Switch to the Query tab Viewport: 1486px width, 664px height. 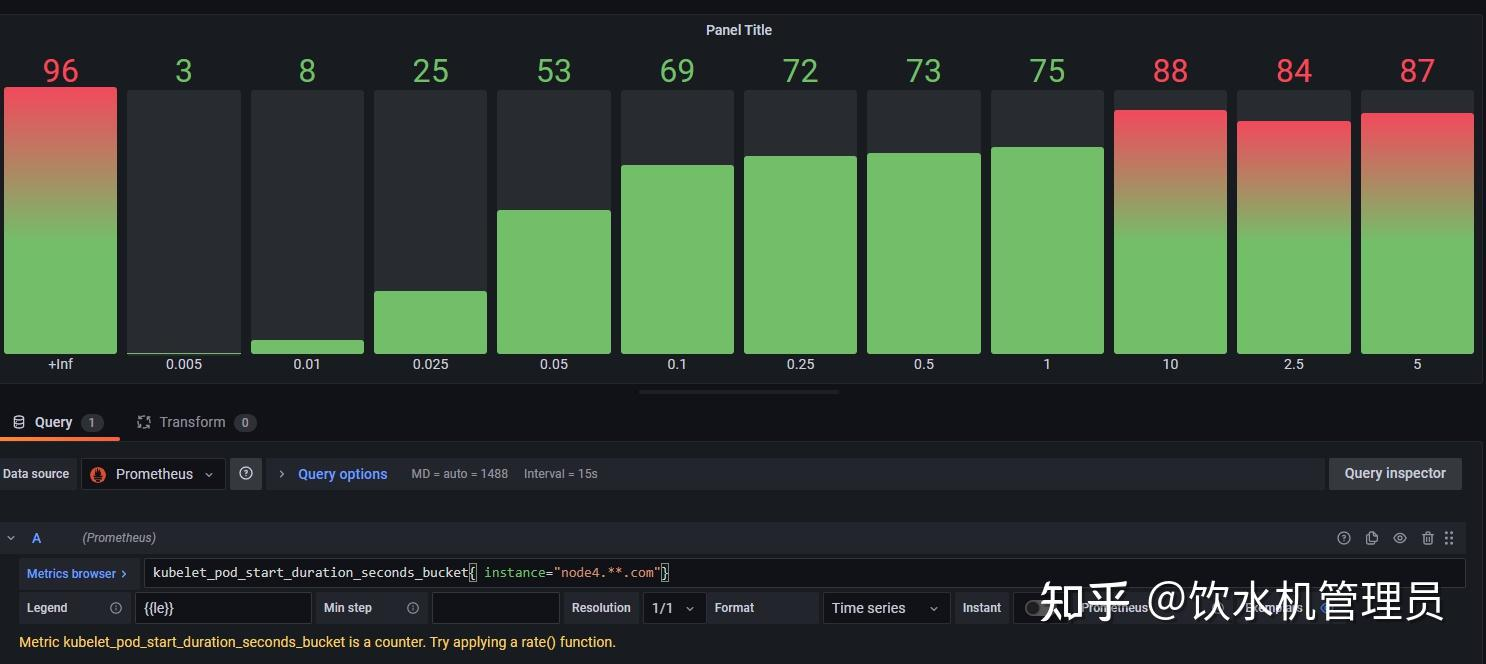[58, 422]
